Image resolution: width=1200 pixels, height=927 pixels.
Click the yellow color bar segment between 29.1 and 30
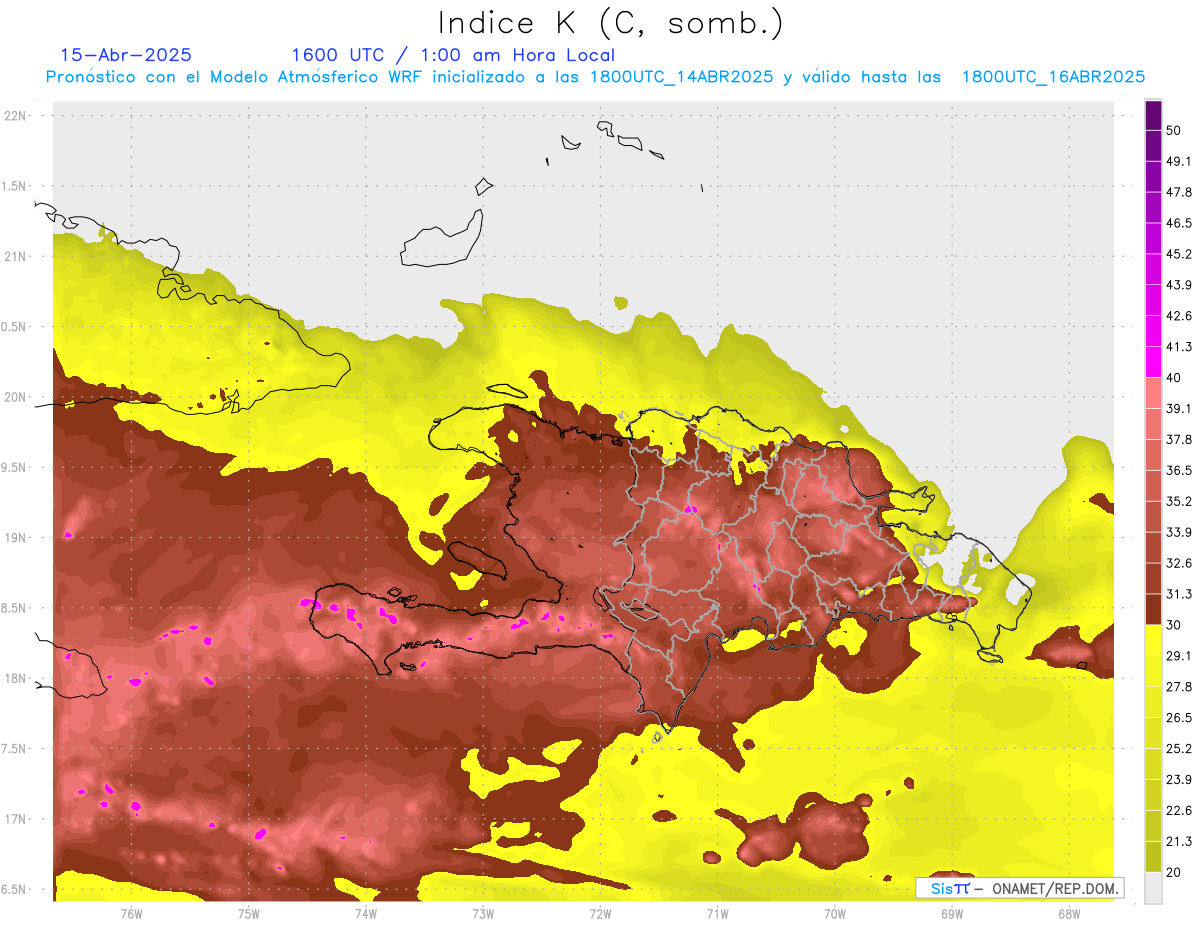tap(1154, 640)
